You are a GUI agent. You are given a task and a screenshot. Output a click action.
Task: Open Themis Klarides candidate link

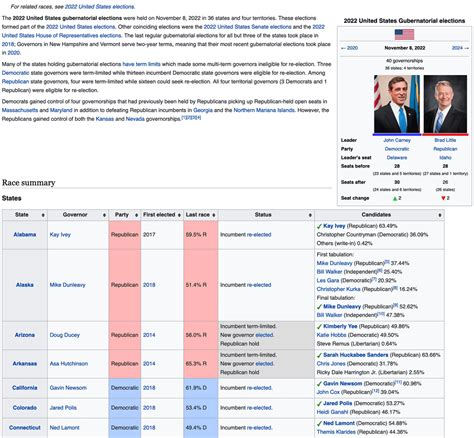336,432
